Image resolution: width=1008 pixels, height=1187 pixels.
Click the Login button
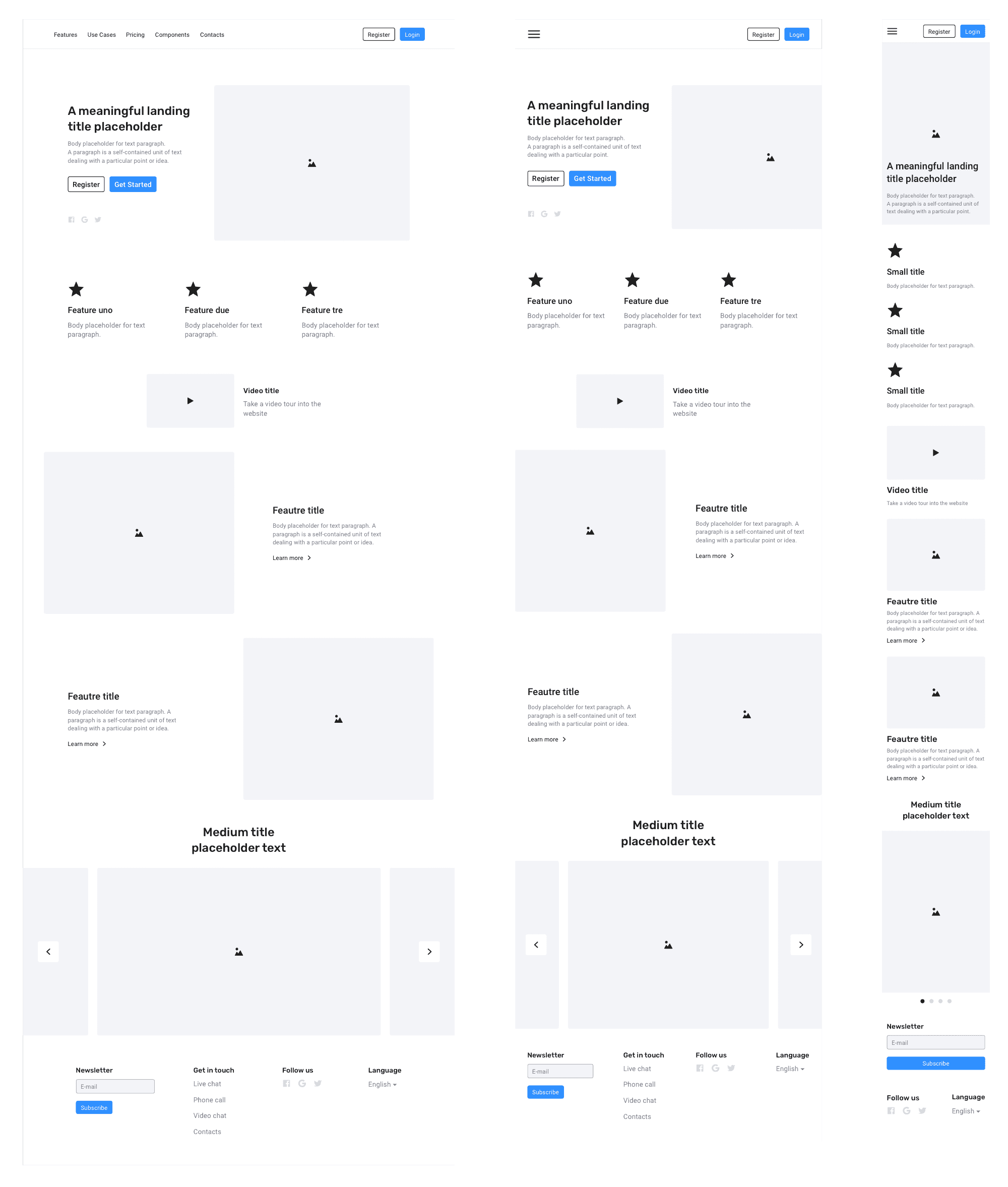pos(412,34)
